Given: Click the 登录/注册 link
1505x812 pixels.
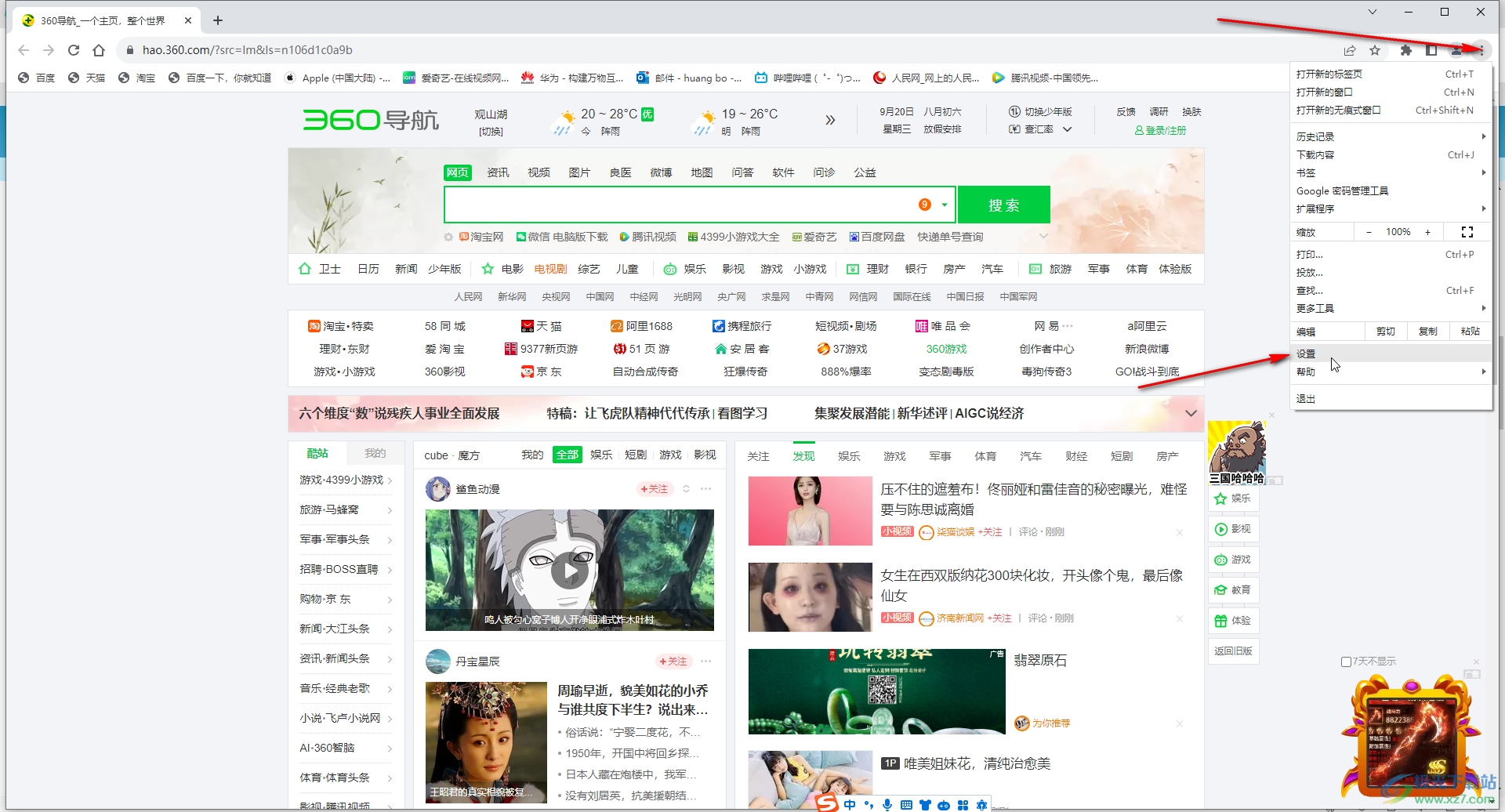Looking at the screenshot, I should coord(1161,130).
